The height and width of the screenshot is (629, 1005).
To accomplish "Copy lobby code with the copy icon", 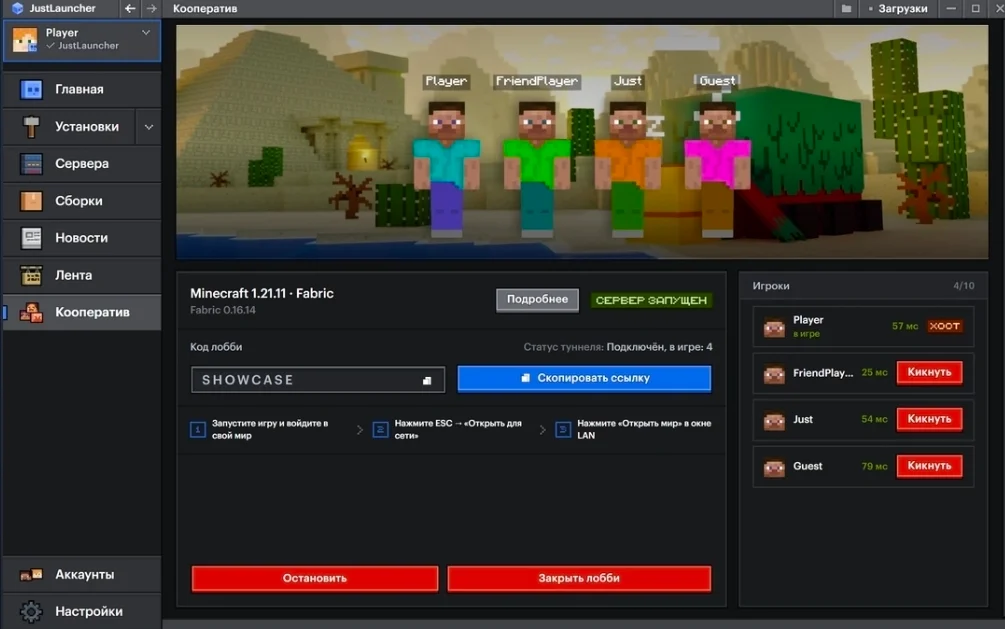I will click(x=427, y=380).
